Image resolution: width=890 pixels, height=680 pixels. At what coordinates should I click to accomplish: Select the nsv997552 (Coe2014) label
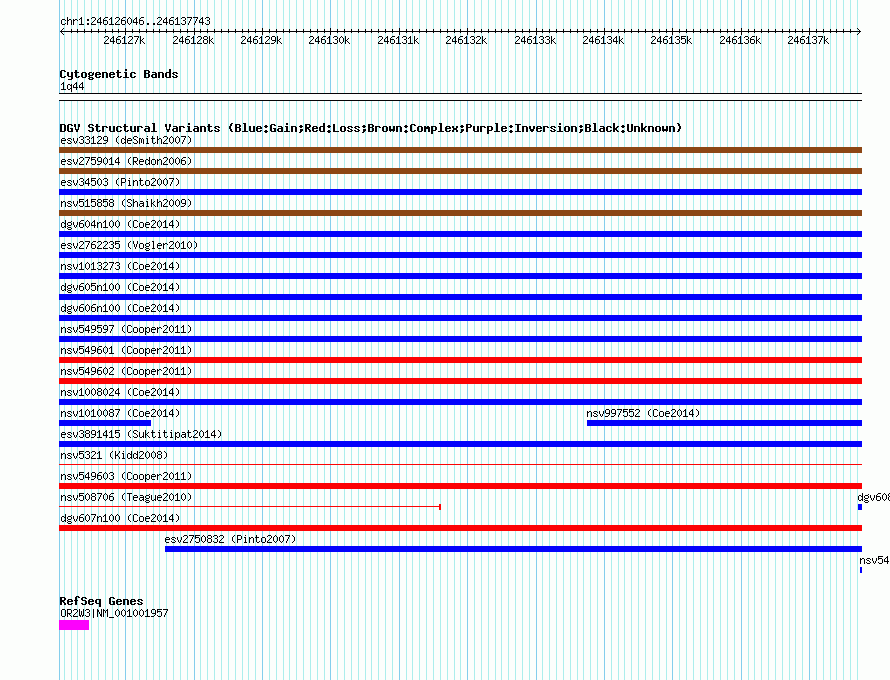(x=643, y=413)
